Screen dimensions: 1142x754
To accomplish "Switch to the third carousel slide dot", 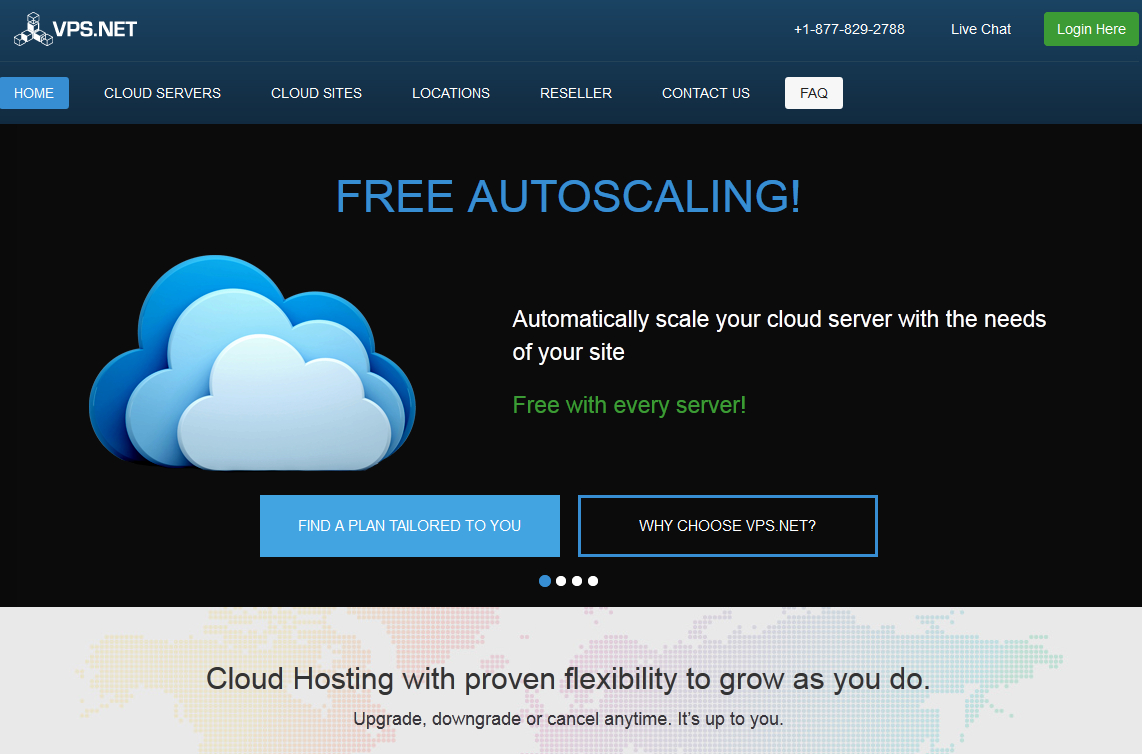I will click(x=577, y=581).
